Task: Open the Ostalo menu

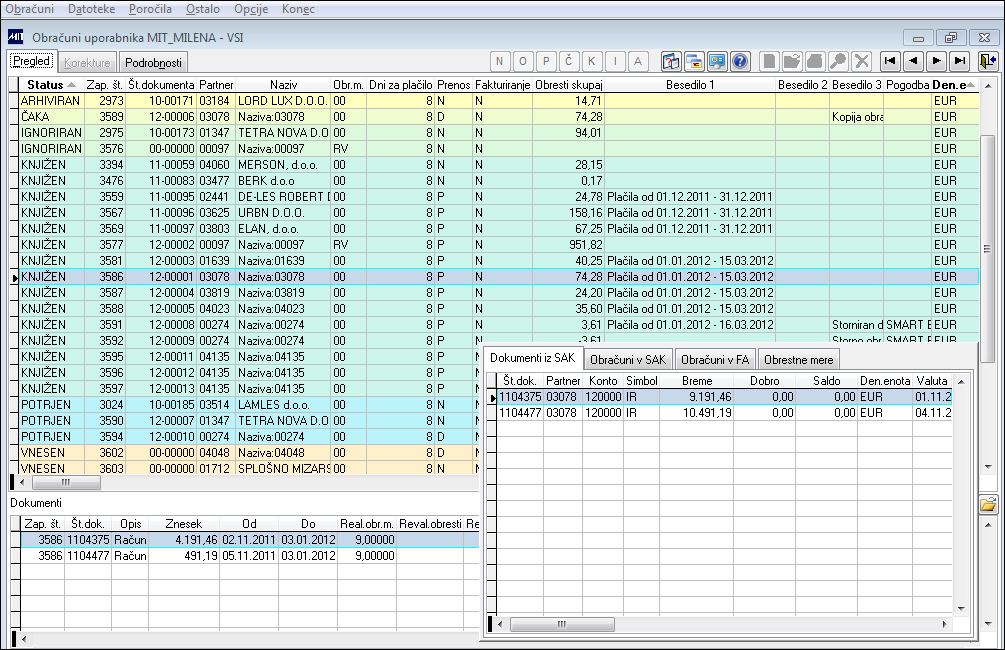Action: (x=203, y=9)
